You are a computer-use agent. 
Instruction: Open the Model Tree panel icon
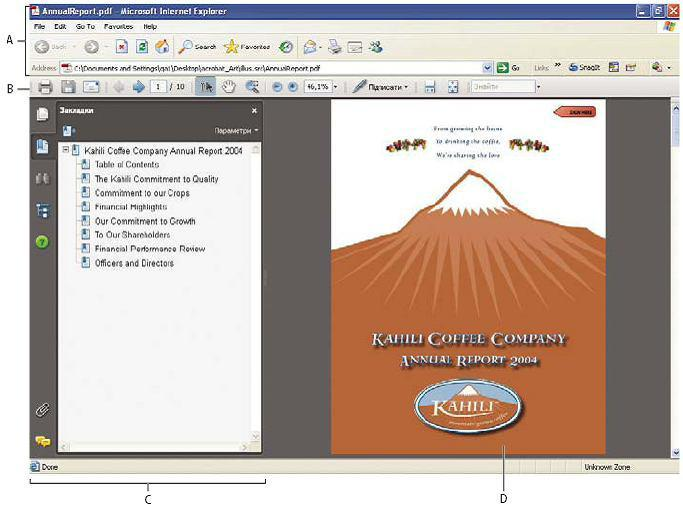coord(43,211)
